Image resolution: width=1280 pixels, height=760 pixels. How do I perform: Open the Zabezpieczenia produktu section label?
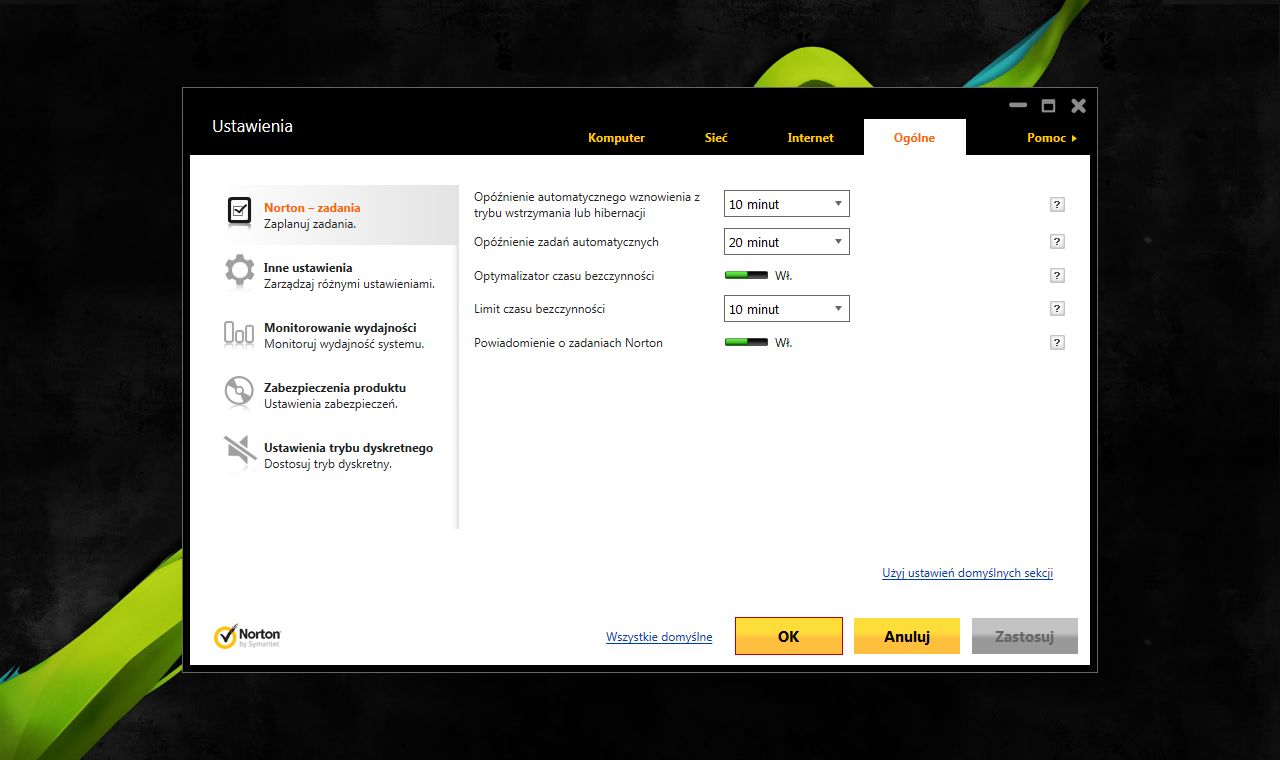335,388
